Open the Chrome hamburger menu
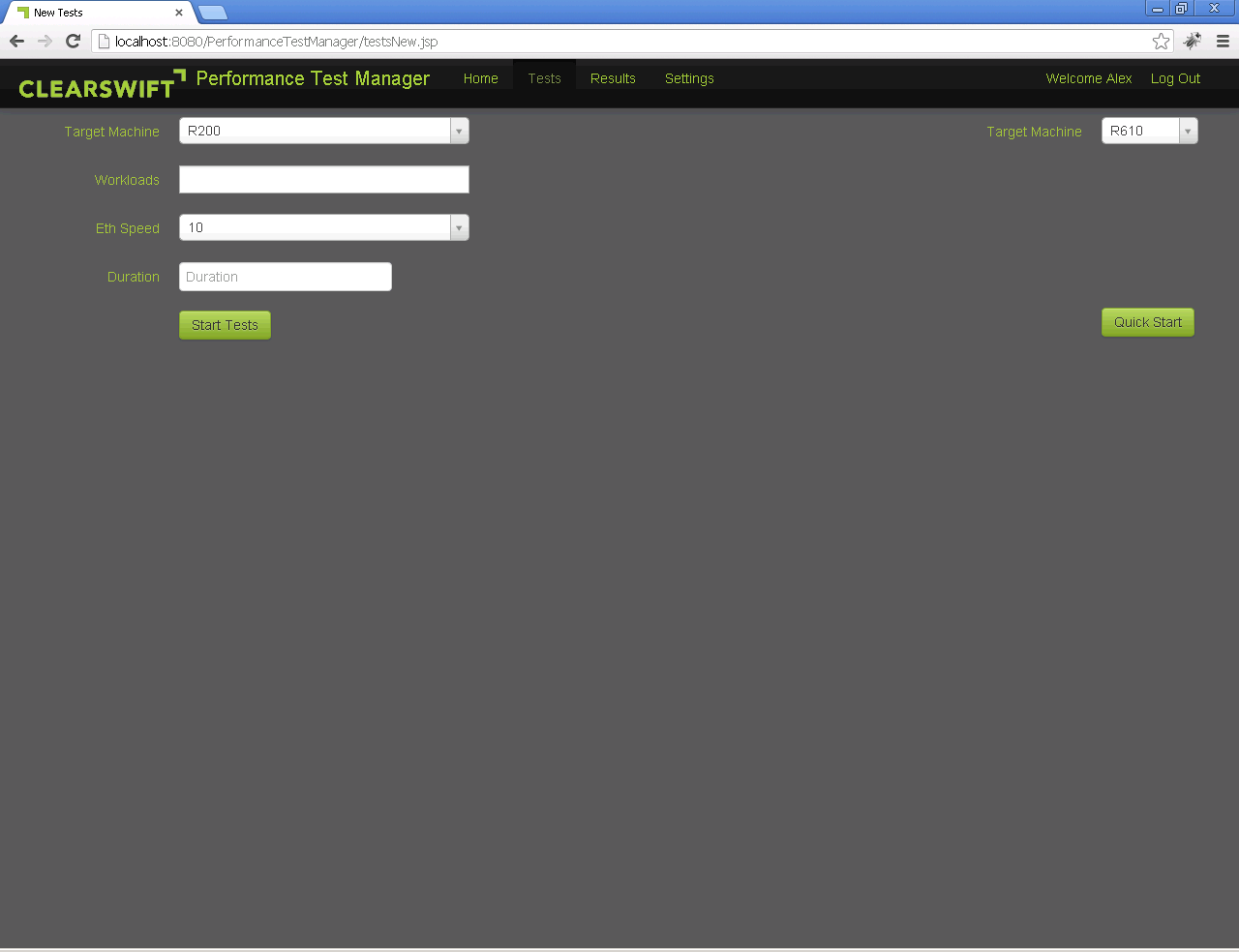The height and width of the screenshot is (952, 1239). 1223,41
